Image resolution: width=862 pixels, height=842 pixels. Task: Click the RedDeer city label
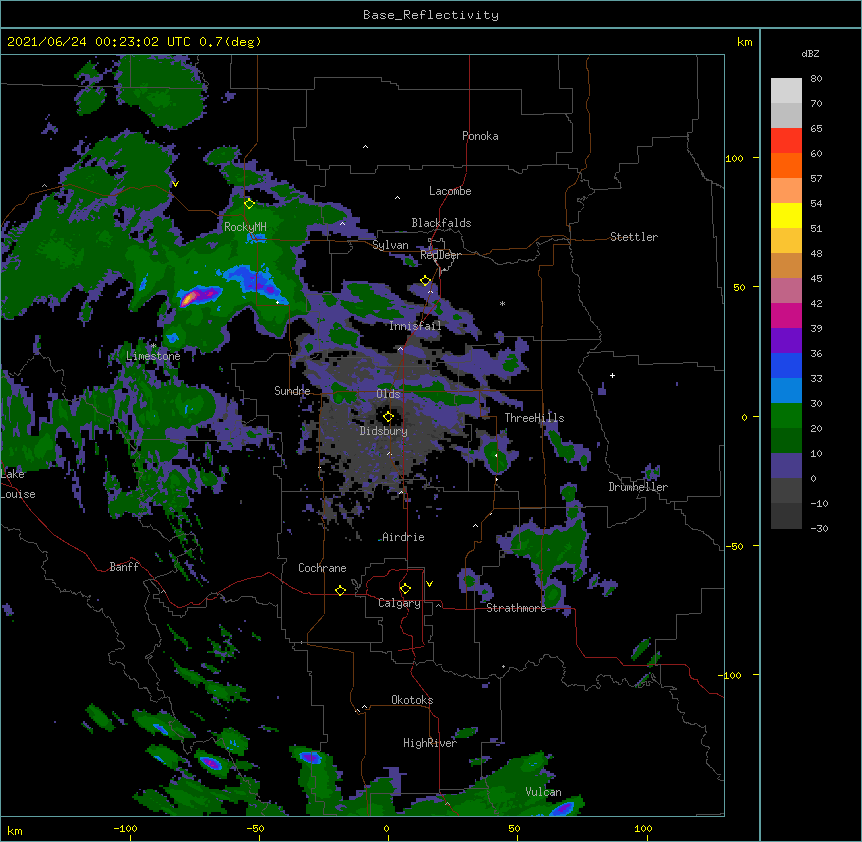pyautogui.click(x=440, y=256)
